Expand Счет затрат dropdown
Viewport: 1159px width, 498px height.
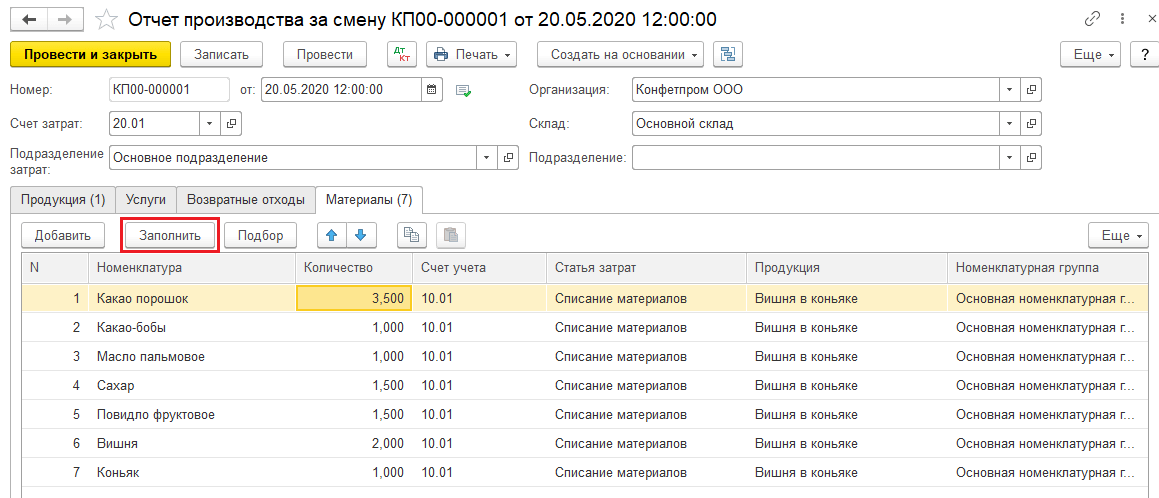coord(211,123)
